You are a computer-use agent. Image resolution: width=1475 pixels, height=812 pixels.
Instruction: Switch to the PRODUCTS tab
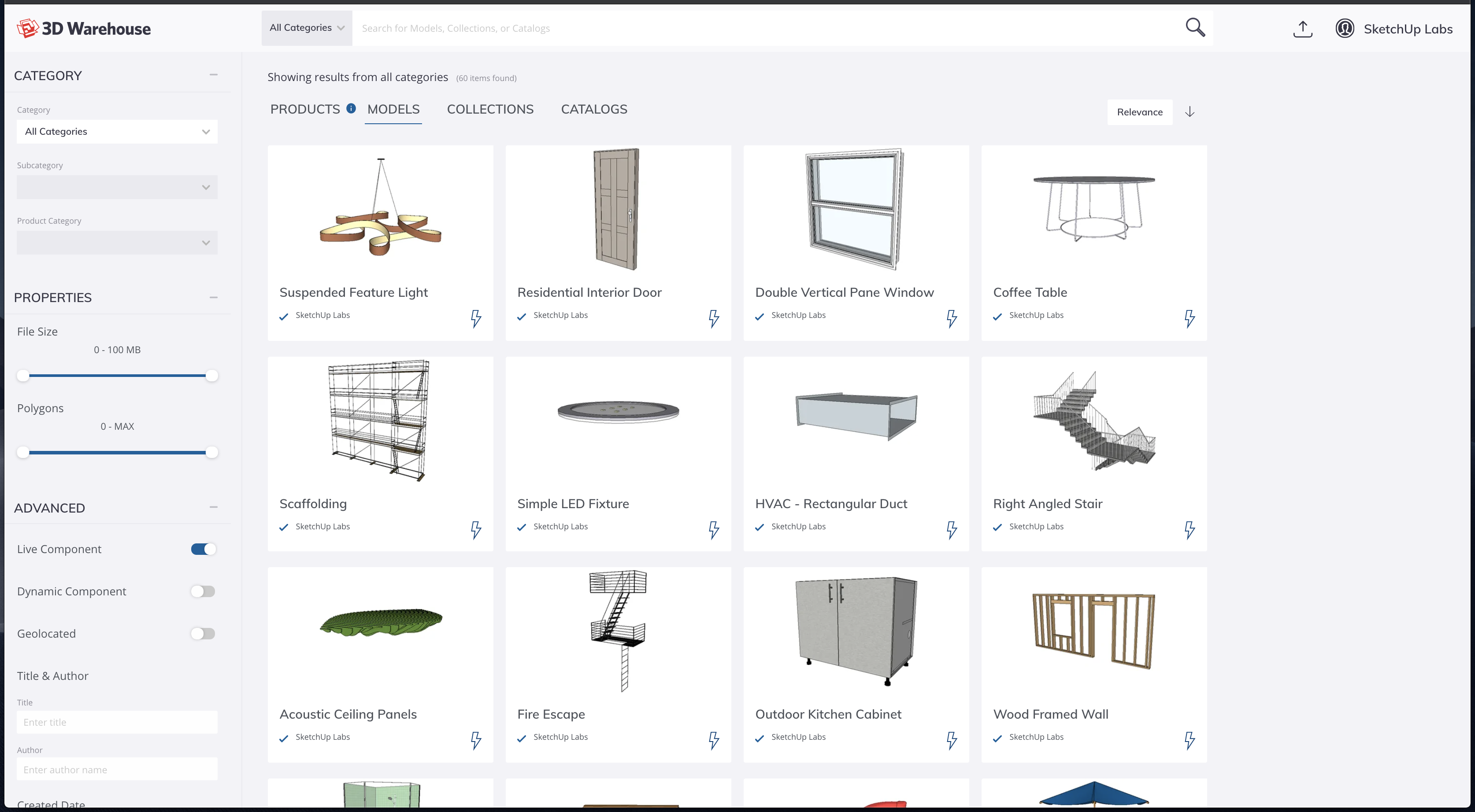click(x=305, y=109)
